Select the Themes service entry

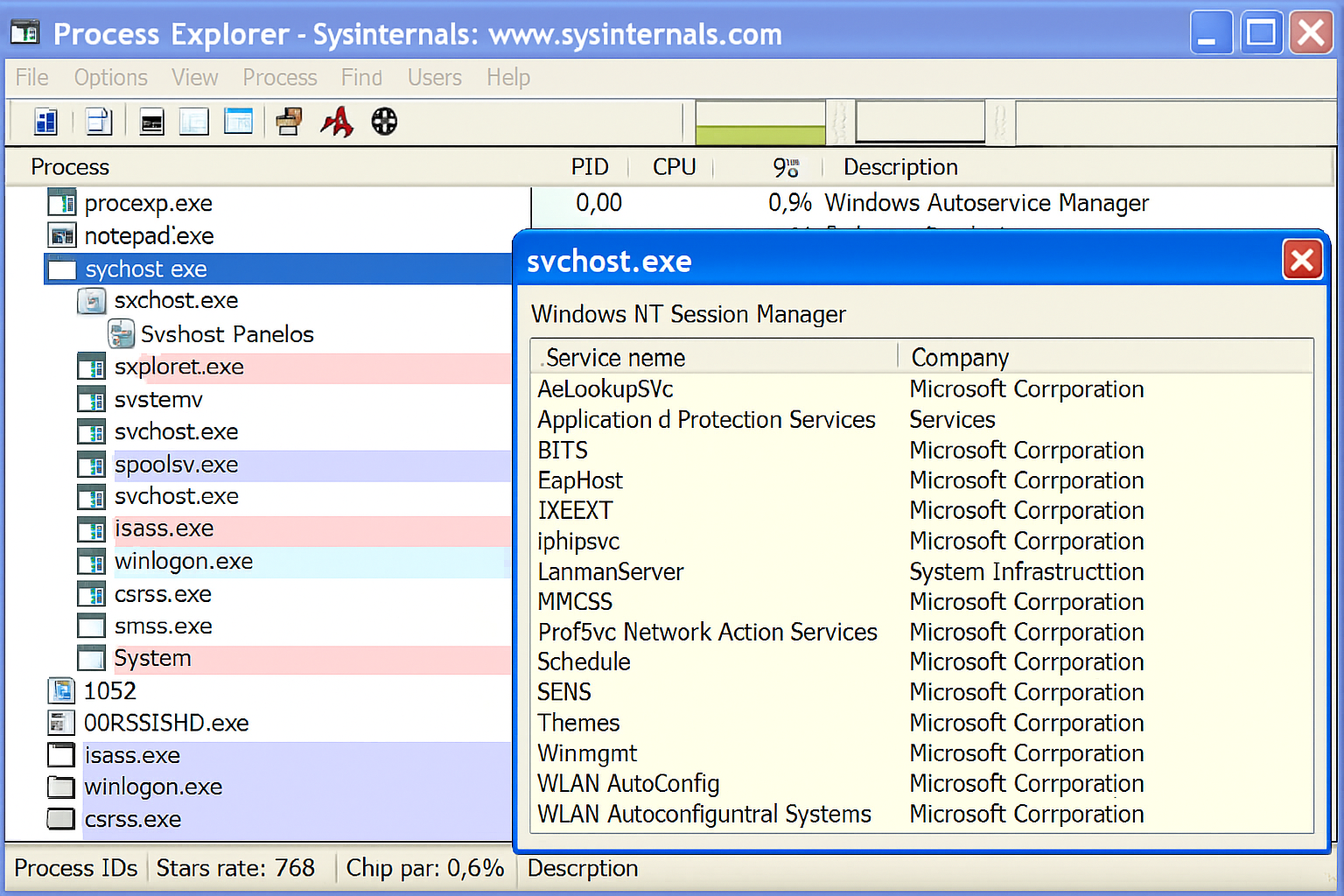pyautogui.click(x=578, y=723)
